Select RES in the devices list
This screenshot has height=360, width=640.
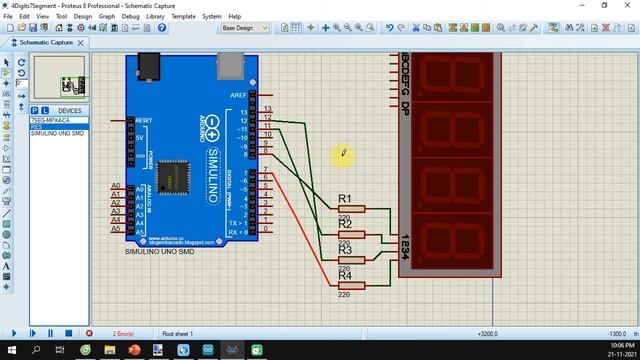[x=59, y=127]
